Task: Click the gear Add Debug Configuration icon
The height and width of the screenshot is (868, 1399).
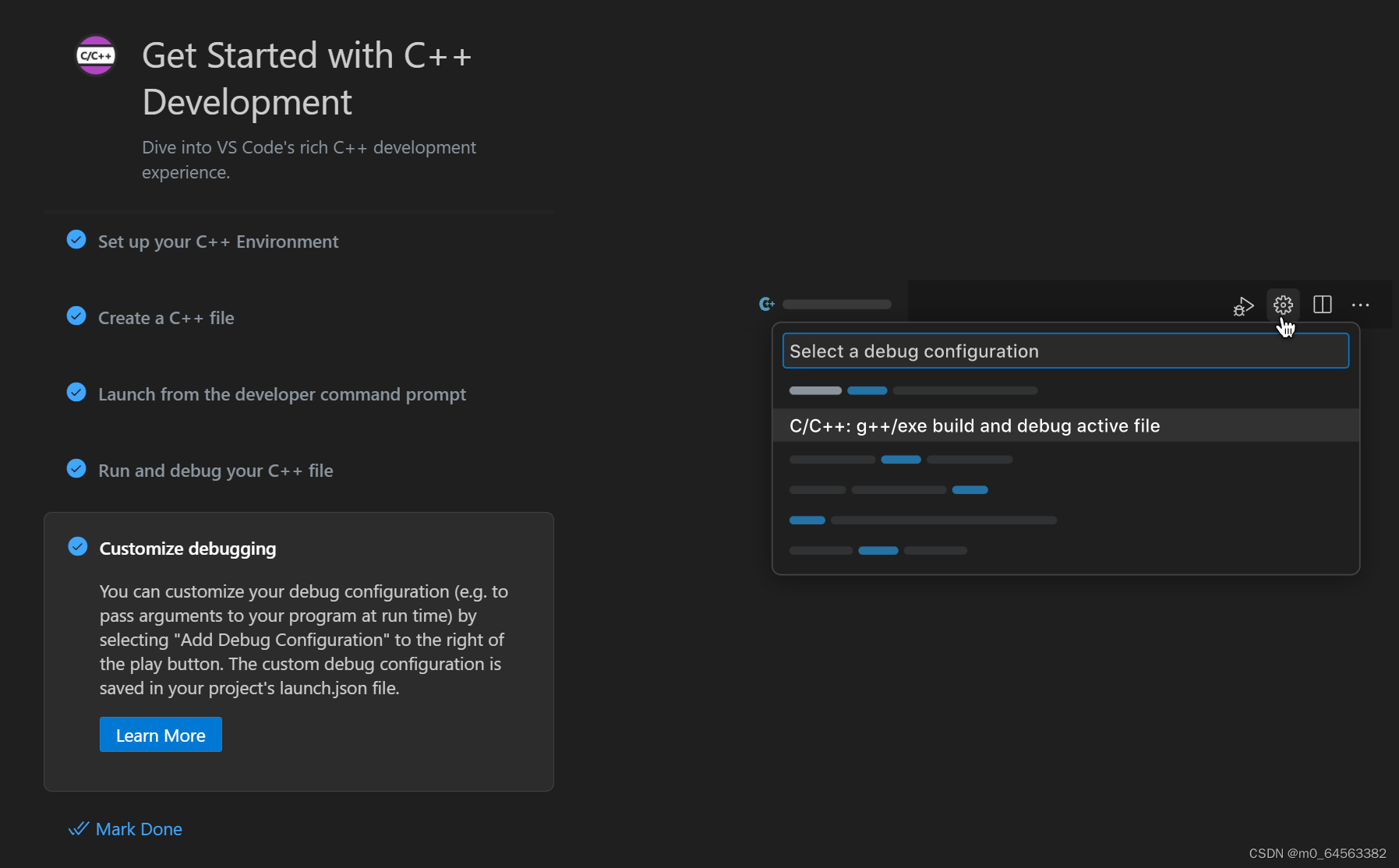Action: 1283,305
